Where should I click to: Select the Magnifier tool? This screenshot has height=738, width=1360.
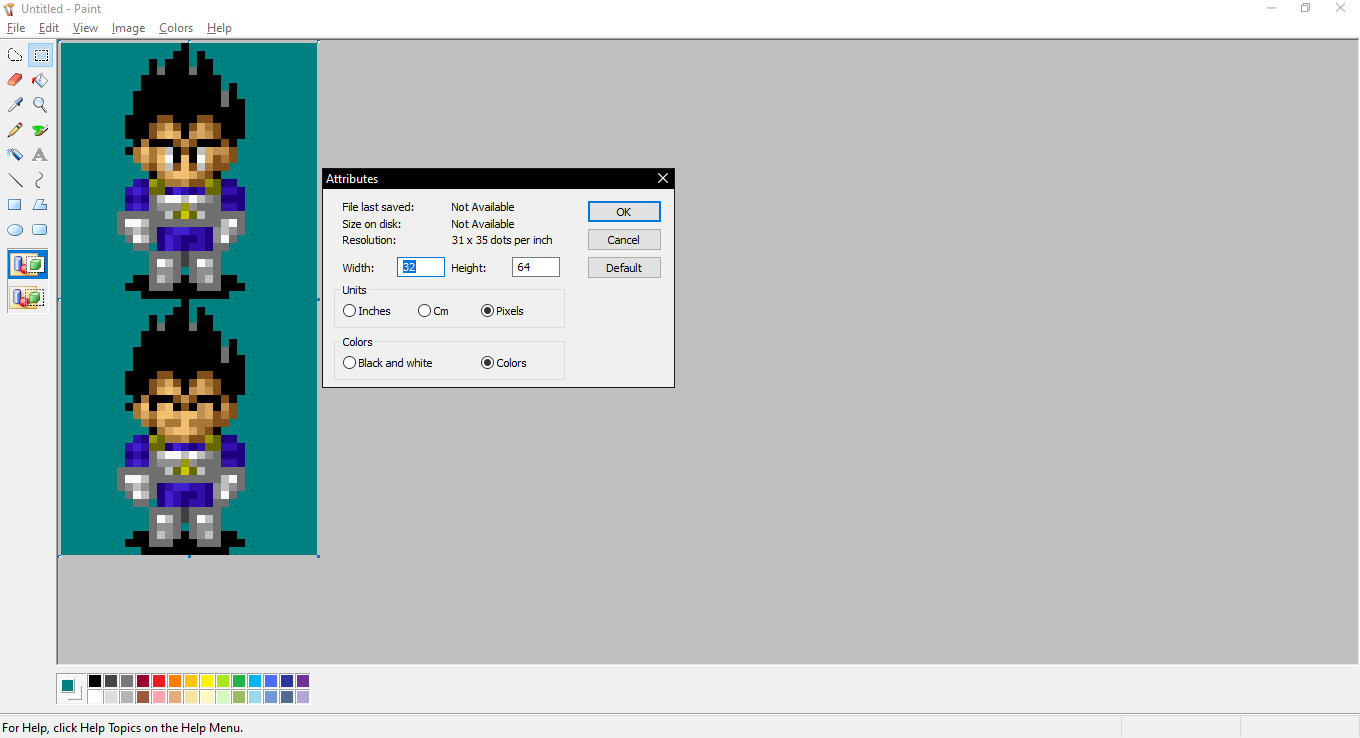click(x=40, y=105)
